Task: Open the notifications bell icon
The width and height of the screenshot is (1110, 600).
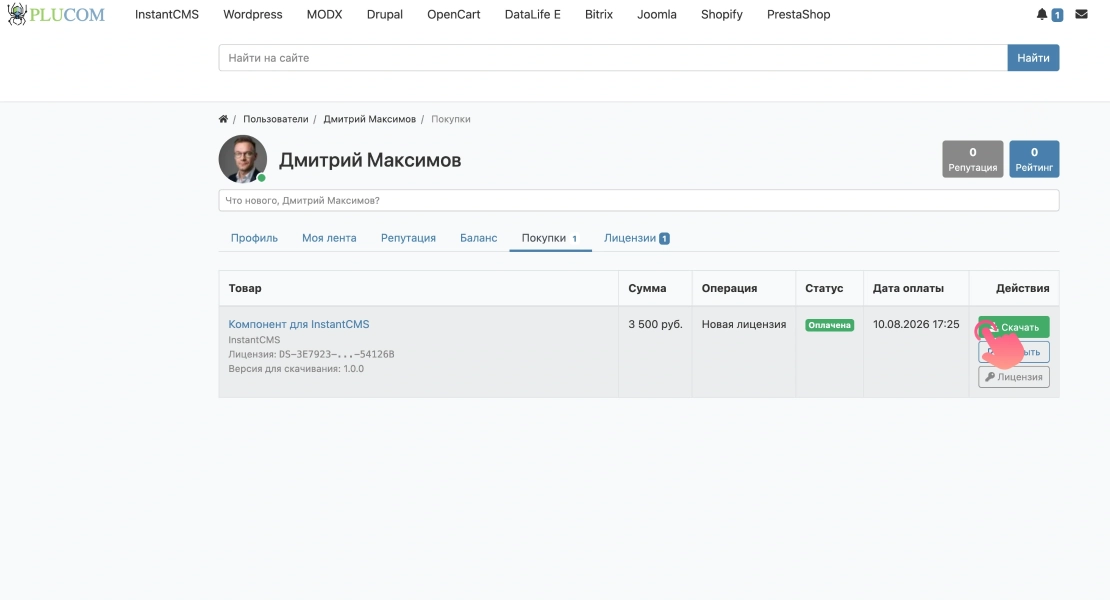Action: pos(1041,14)
